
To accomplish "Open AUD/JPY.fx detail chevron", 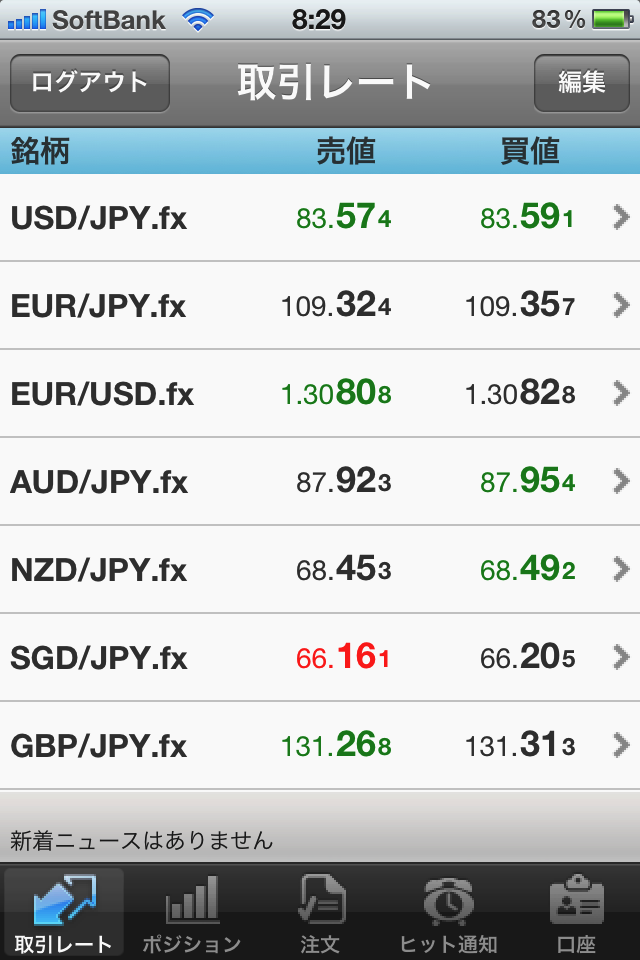I will [621, 481].
